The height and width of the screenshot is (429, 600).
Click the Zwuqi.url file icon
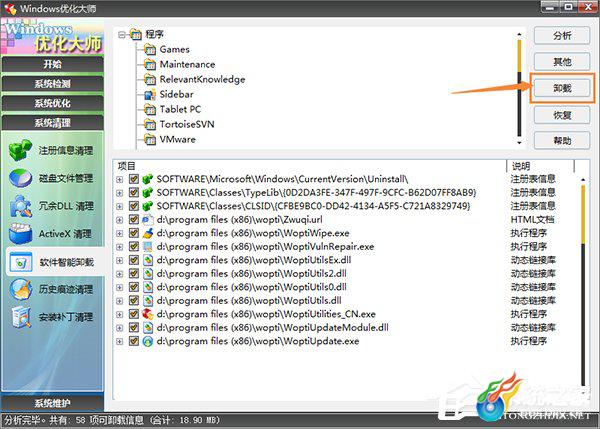(148, 220)
